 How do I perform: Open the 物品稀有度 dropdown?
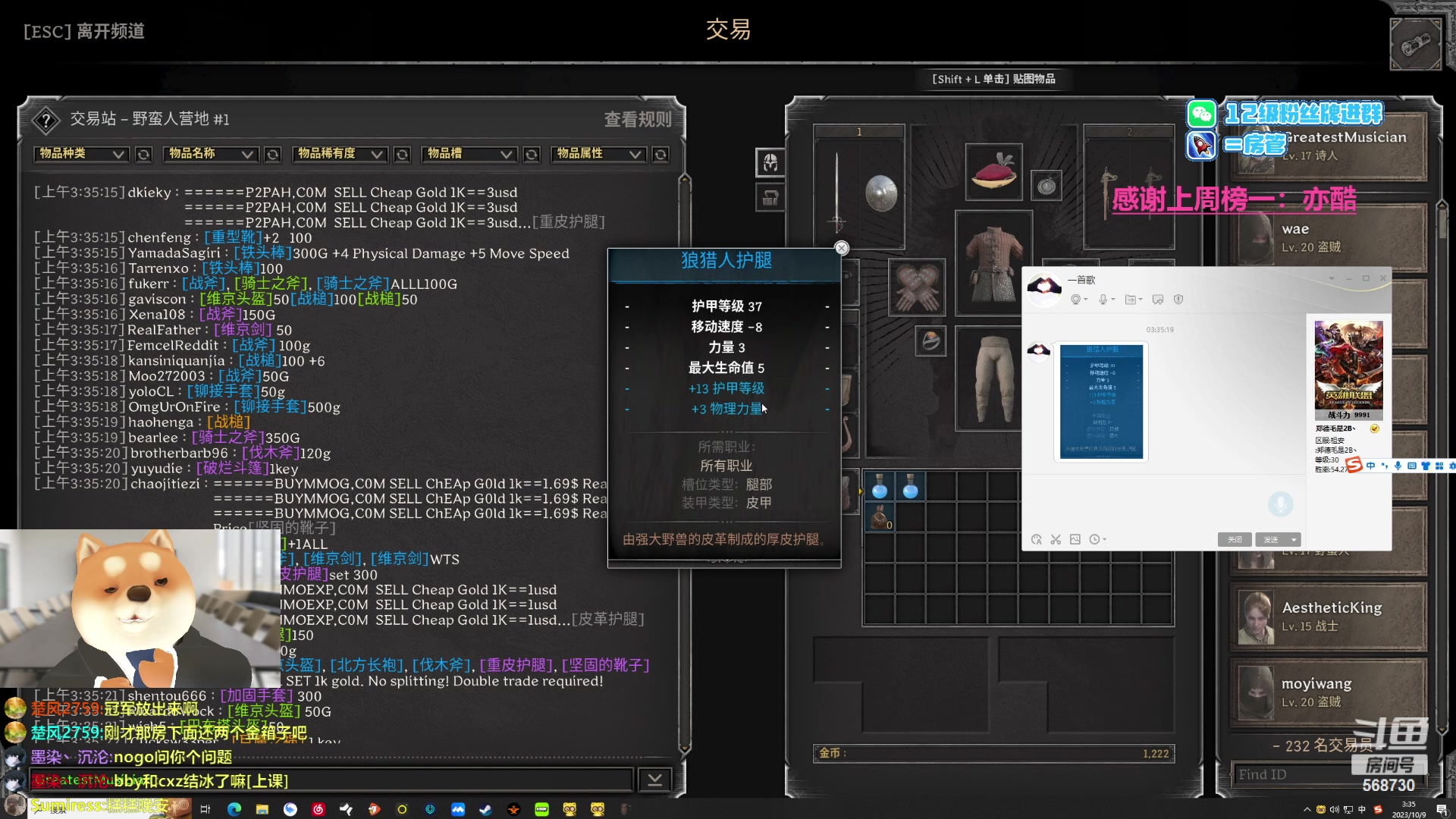(340, 154)
